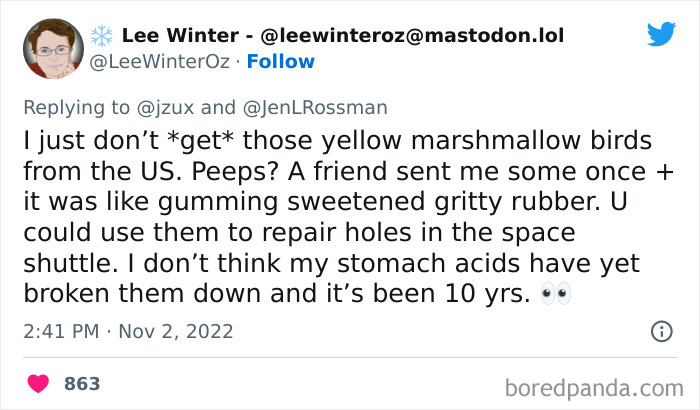Open Lee Winter's profile avatar
The image size is (700, 410).
[x=53, y=48]
